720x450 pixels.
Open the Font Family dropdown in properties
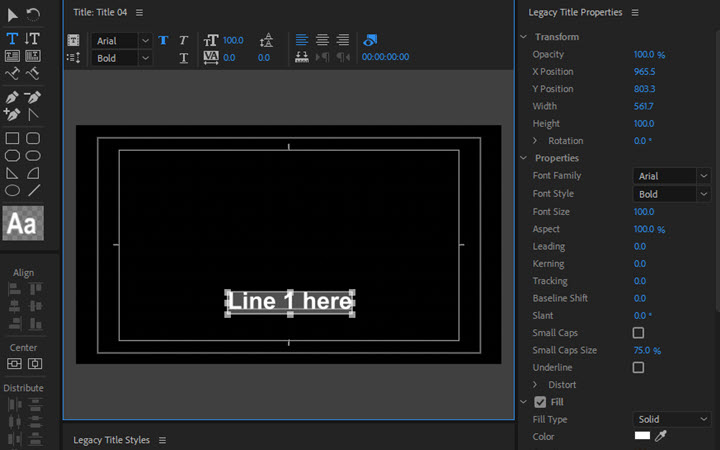click(672, 176)
